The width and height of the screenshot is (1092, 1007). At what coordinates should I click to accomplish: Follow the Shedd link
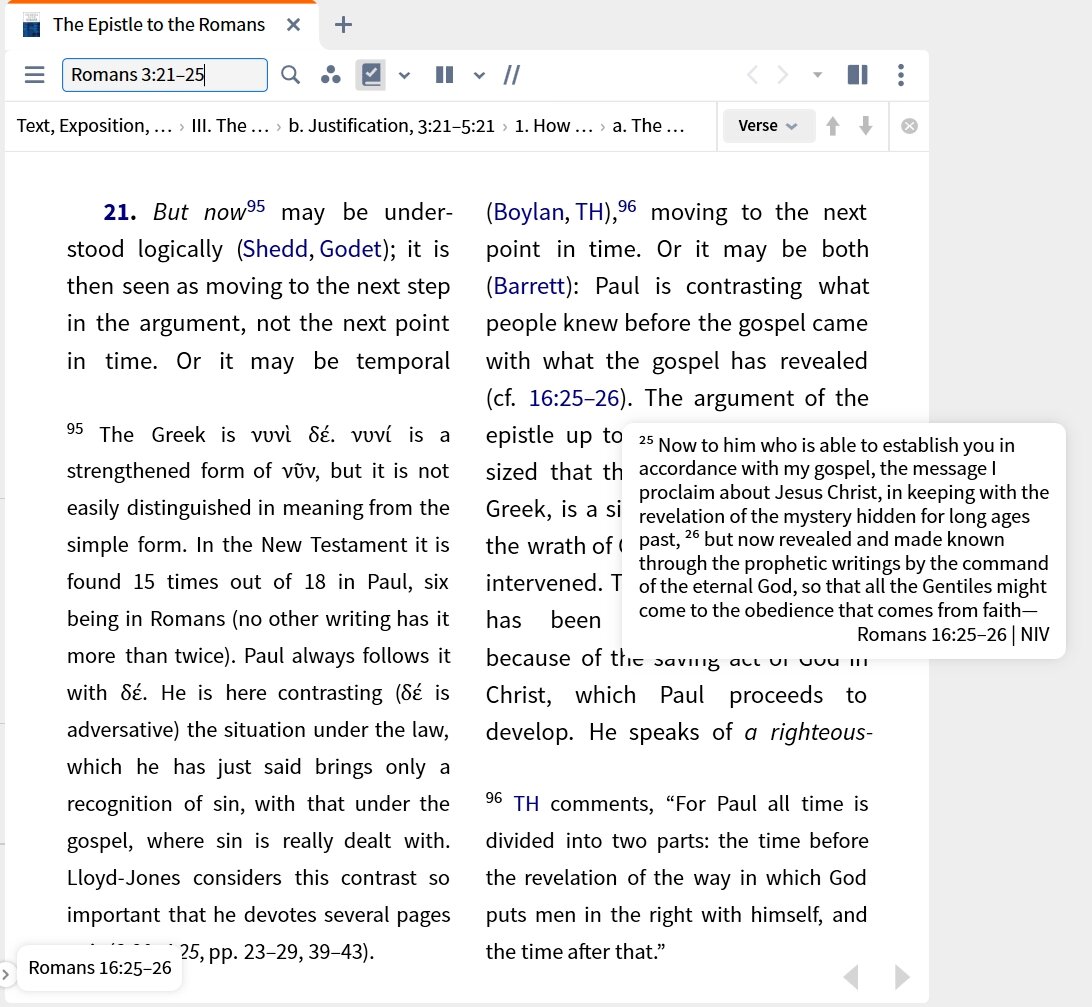click(x=277, y=249)
